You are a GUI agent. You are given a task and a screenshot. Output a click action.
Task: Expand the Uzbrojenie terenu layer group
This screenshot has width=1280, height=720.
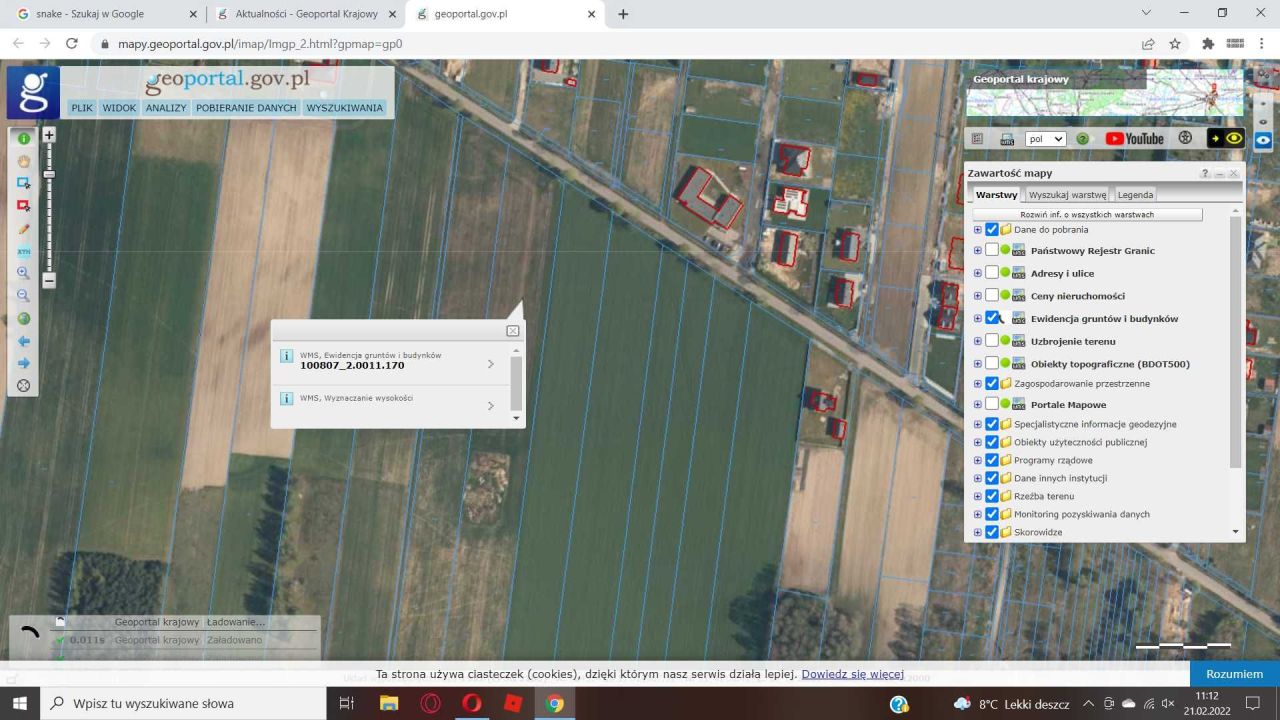point(978,341)
